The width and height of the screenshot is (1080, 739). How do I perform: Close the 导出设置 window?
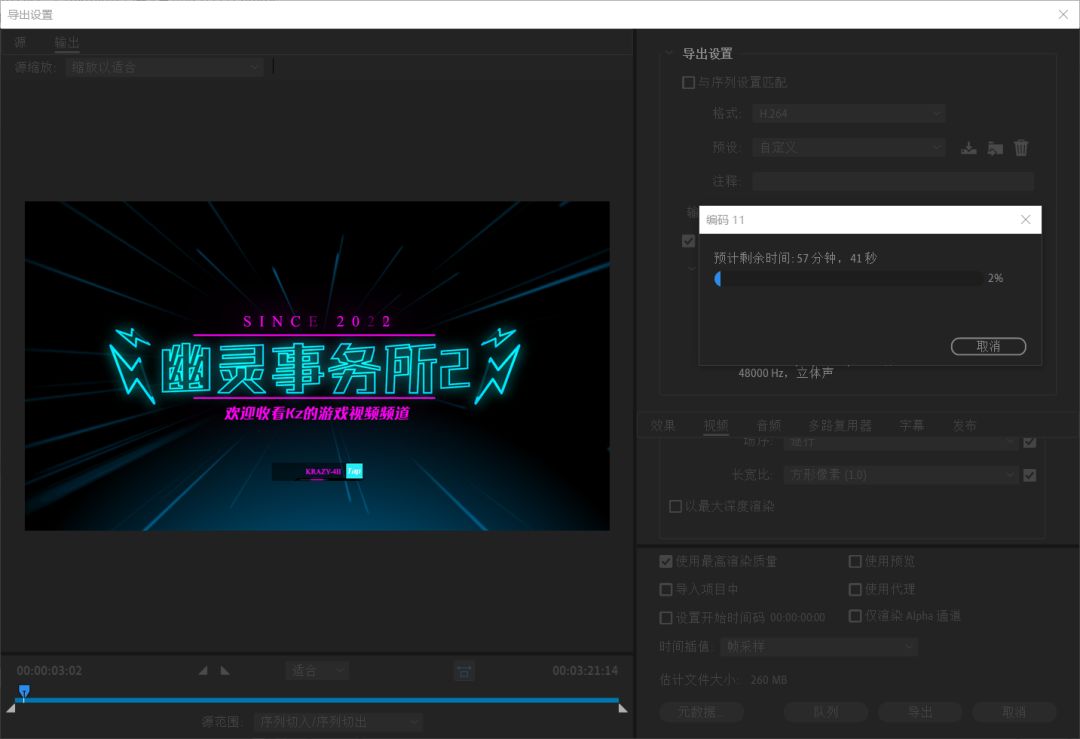(1063, 14)
